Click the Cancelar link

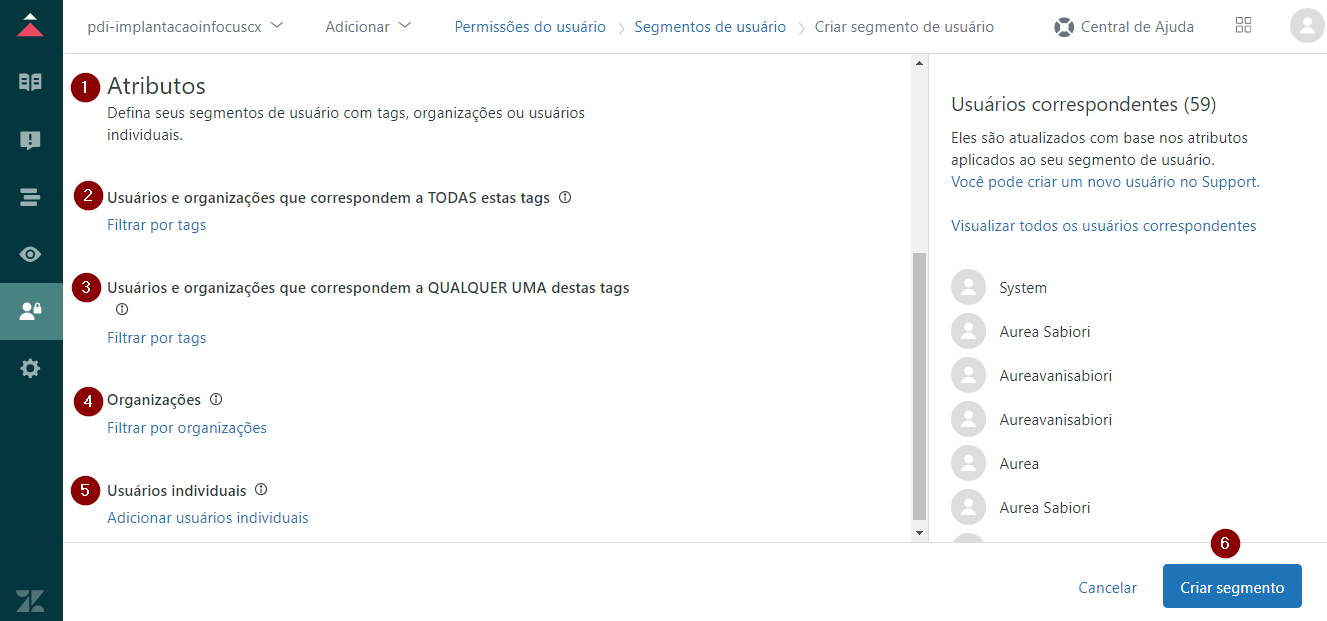click(x=1107, y=588)
